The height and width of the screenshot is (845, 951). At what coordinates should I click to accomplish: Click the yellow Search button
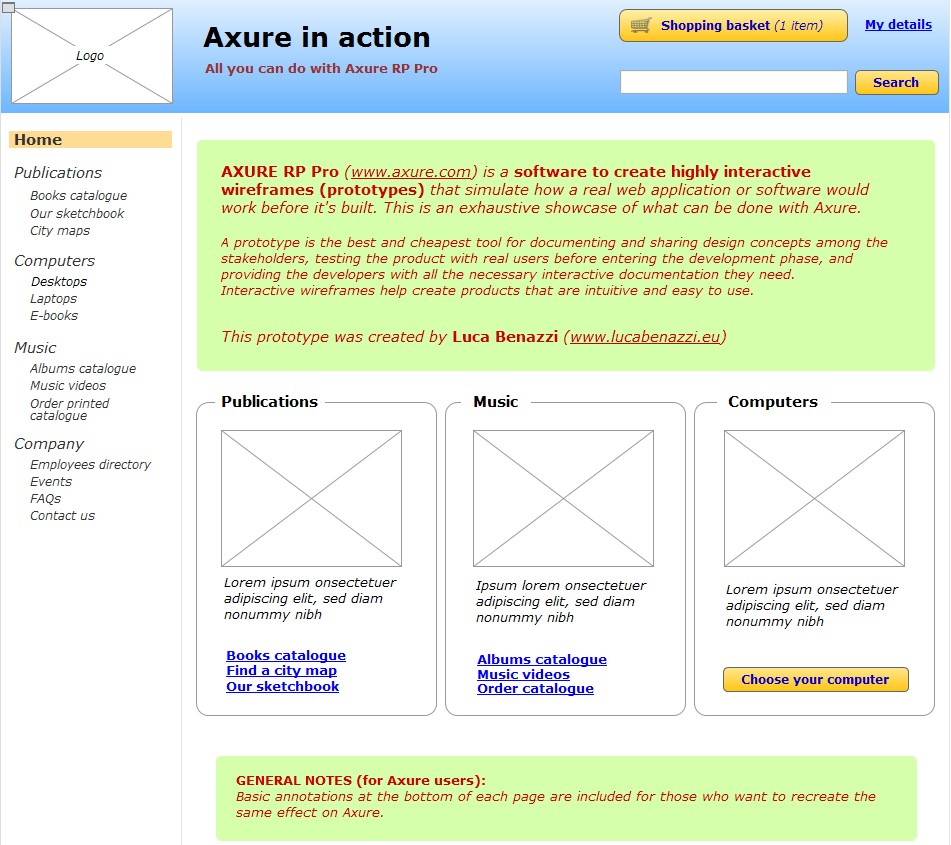click(x=896, y=82)
